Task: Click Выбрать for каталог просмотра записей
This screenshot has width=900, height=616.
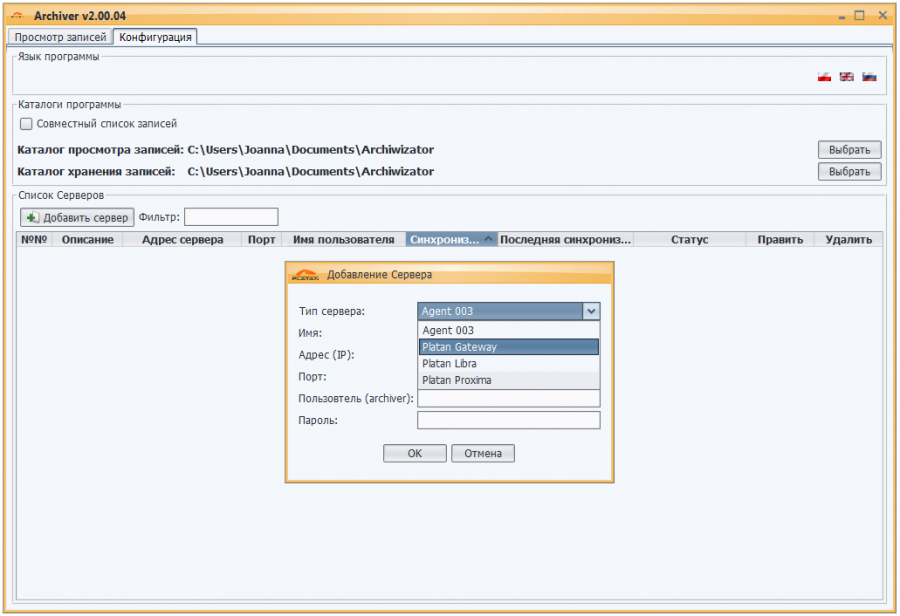Action: [849, 150]
